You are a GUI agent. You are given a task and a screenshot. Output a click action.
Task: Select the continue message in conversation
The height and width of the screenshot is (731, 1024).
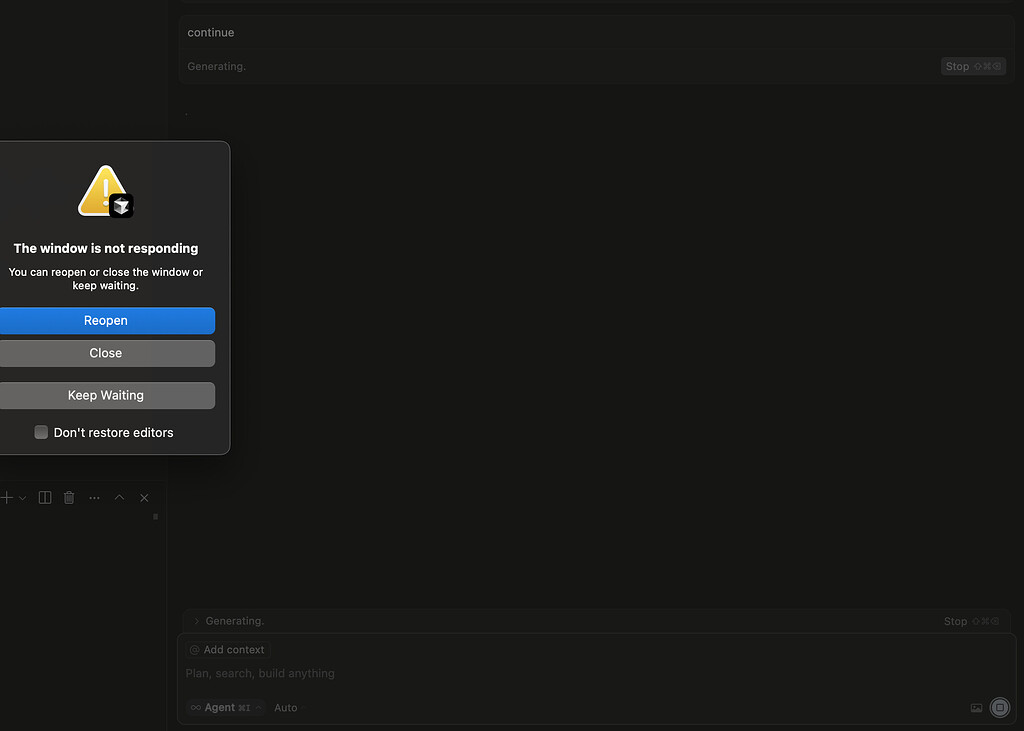pyautogui.click(x=210, y=32)
